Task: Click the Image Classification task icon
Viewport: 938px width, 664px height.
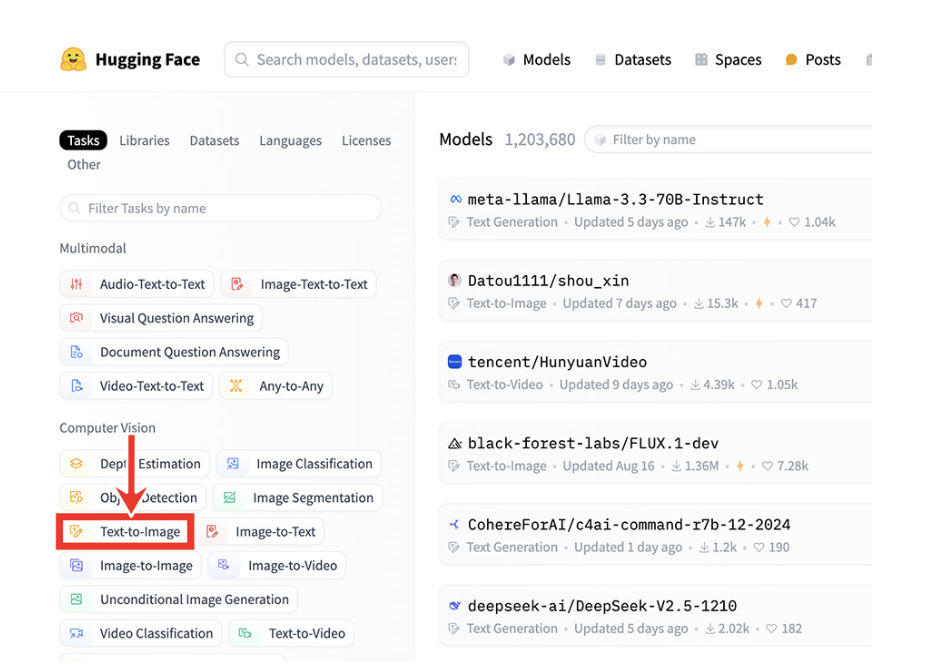Action: [233, 464]
